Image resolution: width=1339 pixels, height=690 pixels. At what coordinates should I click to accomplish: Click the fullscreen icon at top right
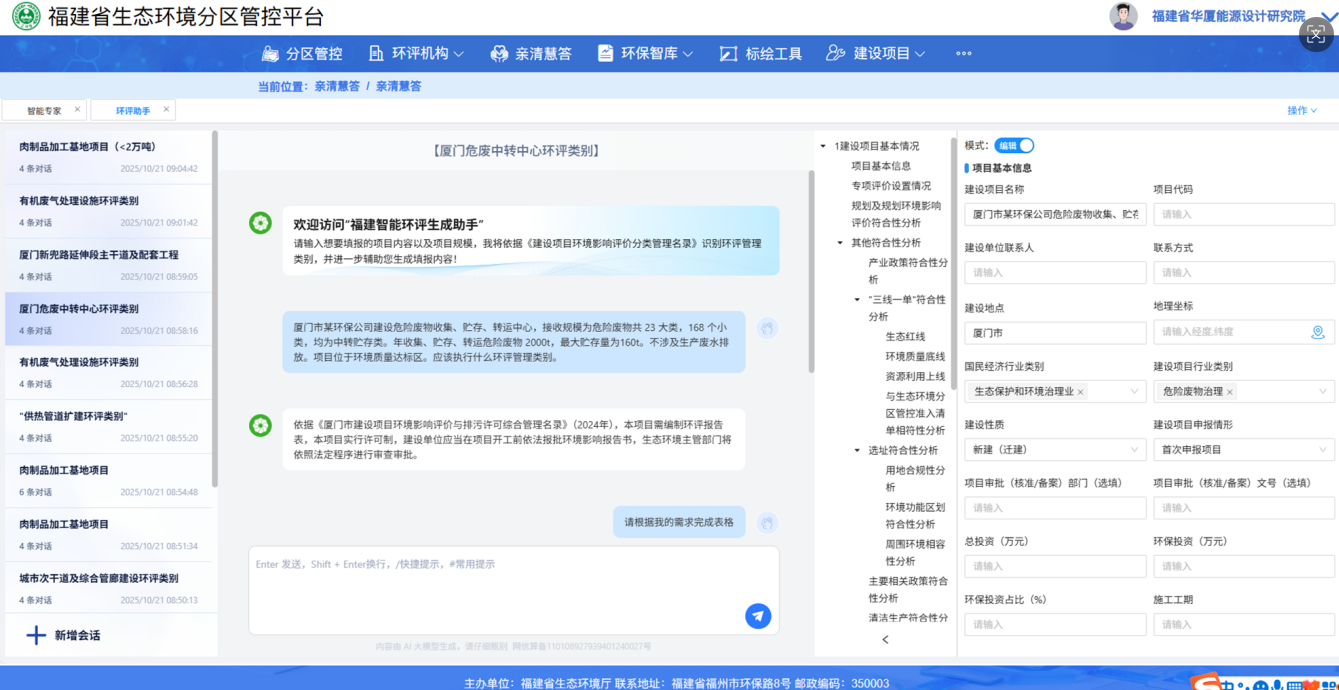[1315, 35]
